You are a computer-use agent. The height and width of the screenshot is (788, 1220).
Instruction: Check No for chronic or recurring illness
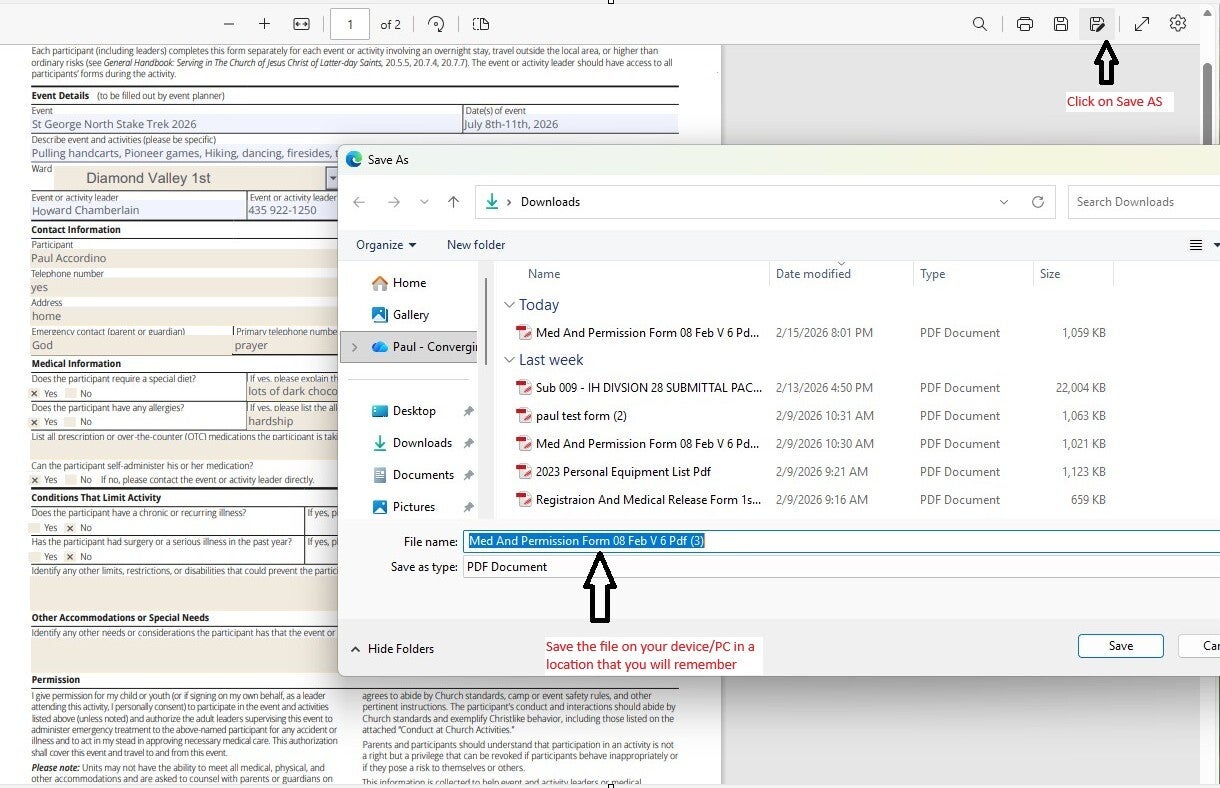coord(71,527)
